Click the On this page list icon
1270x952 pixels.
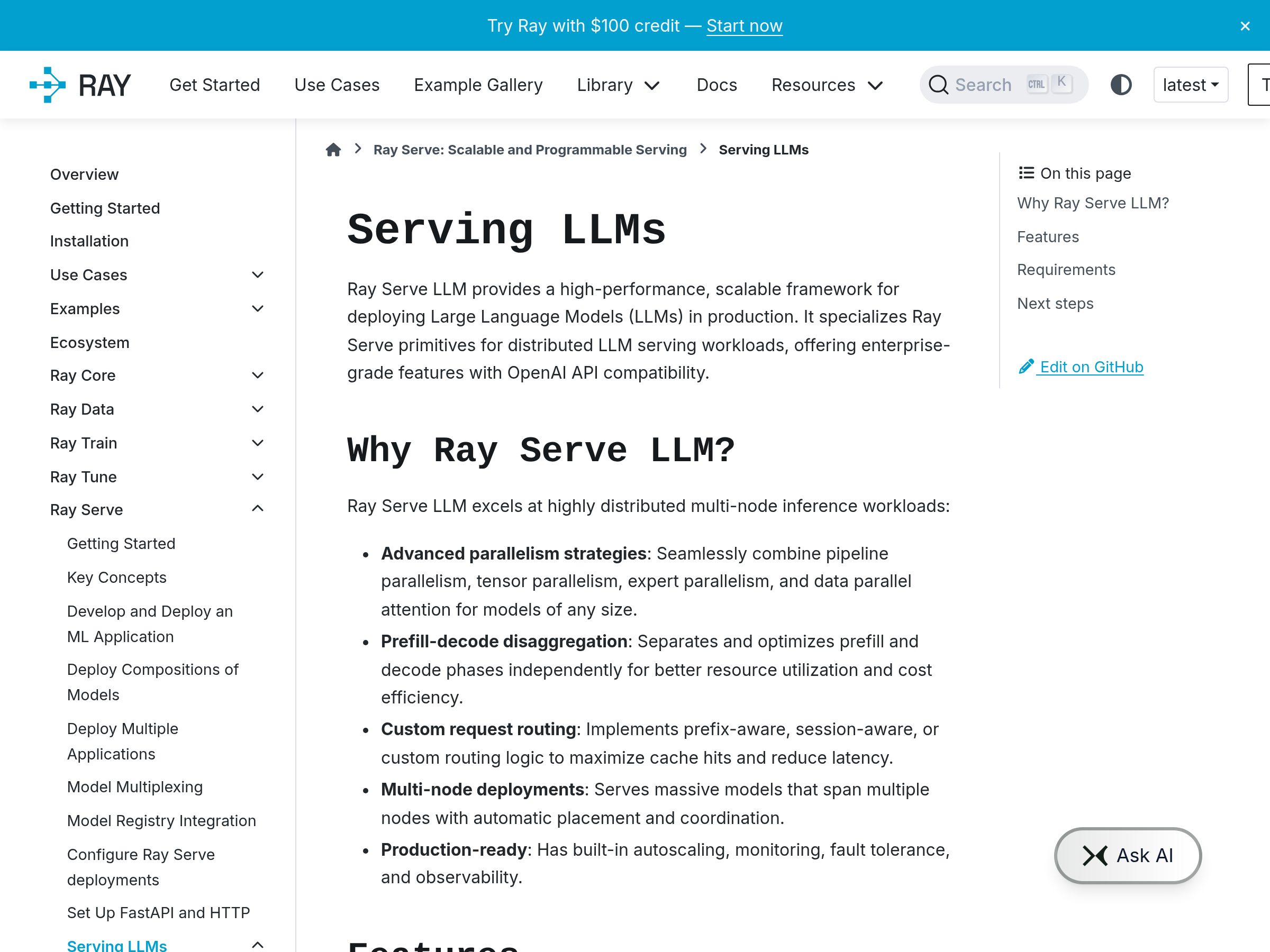(x=1026, y=173)
